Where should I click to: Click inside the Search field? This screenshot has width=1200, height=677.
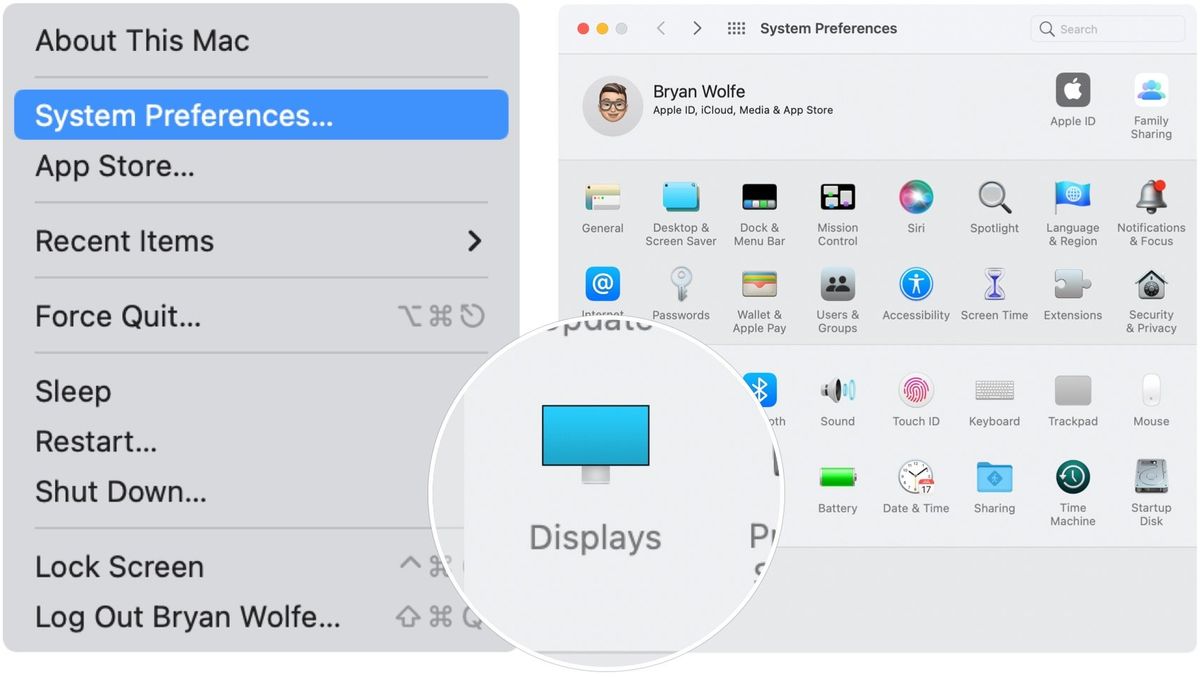pos(1106,29)
